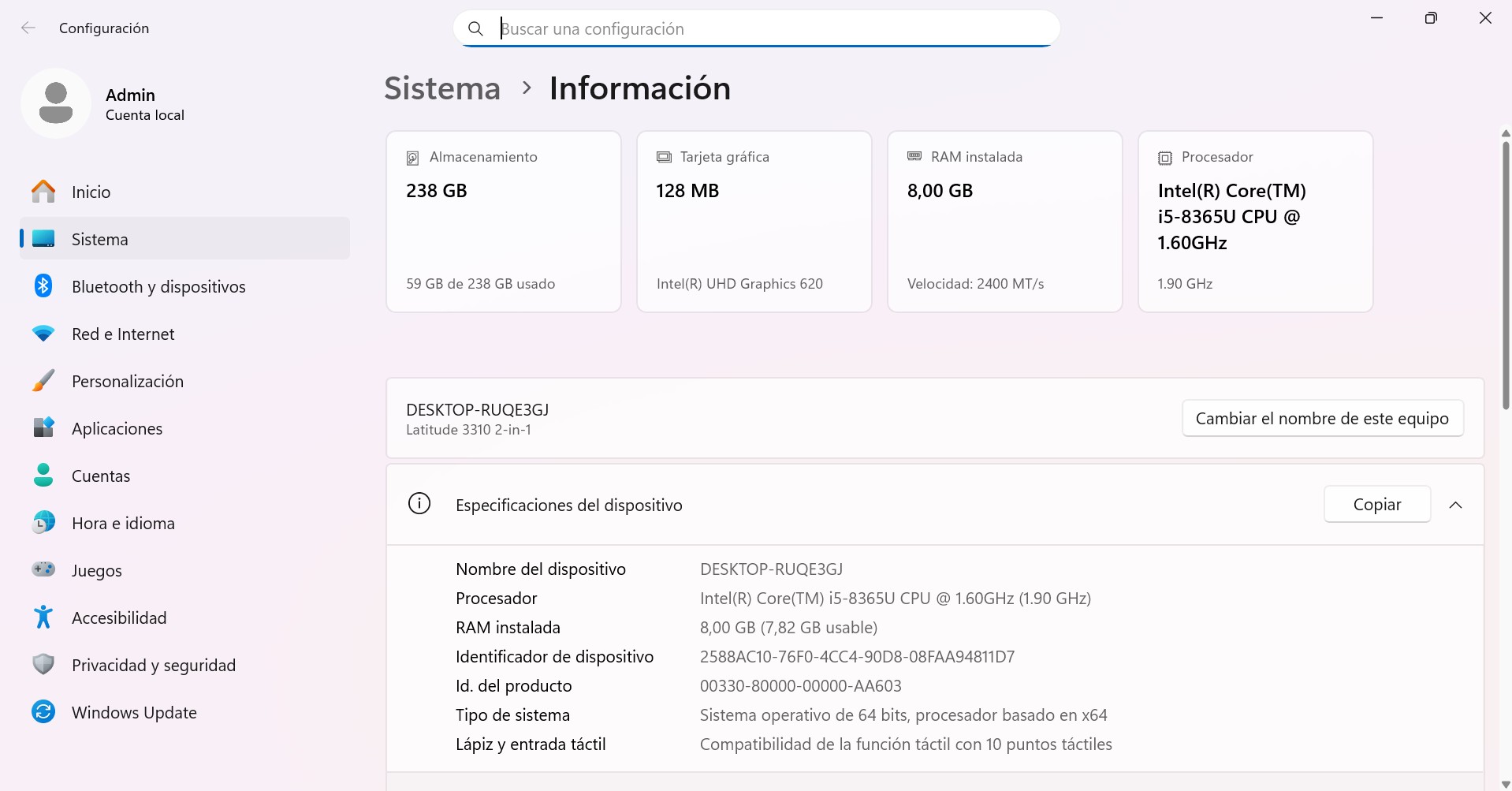Select the Sistema breadcrumb link

point(441,88)
